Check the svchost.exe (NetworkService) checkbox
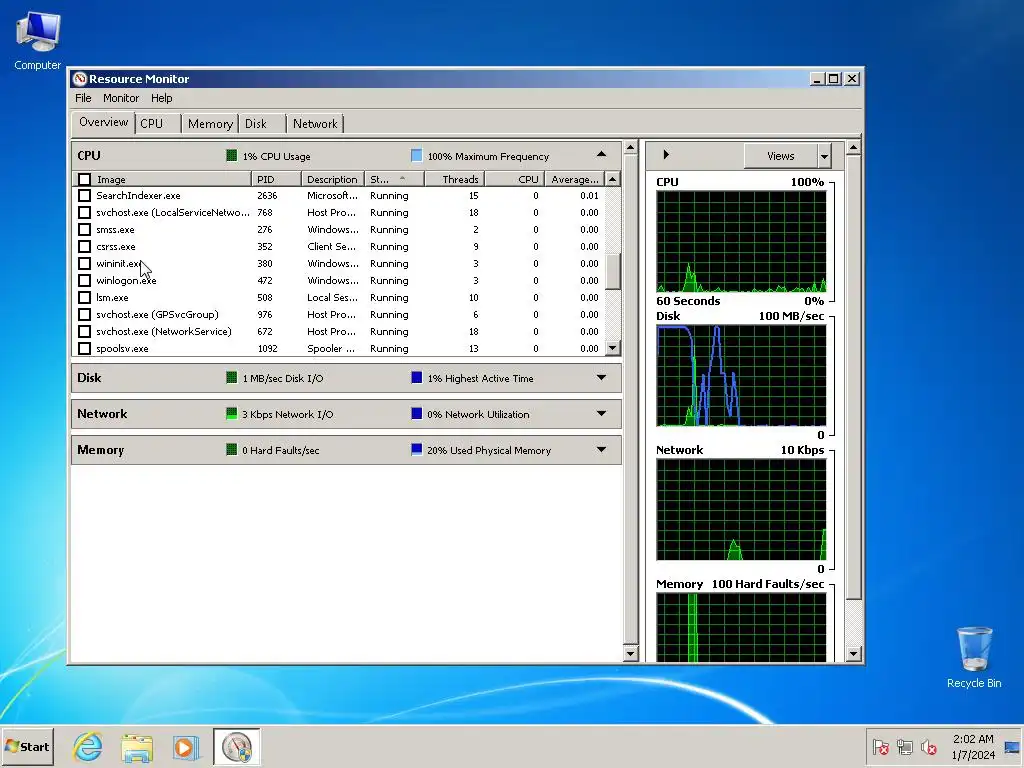This screenshot has width=1024, height=768. (84, 331)
